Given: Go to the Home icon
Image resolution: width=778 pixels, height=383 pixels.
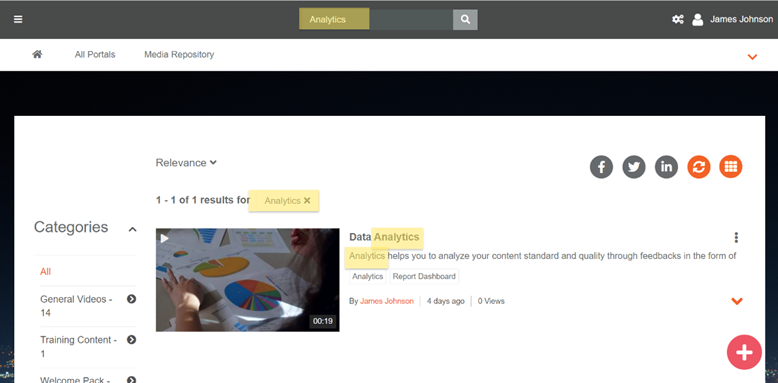Looking at the screenshot, I should 37,54.
